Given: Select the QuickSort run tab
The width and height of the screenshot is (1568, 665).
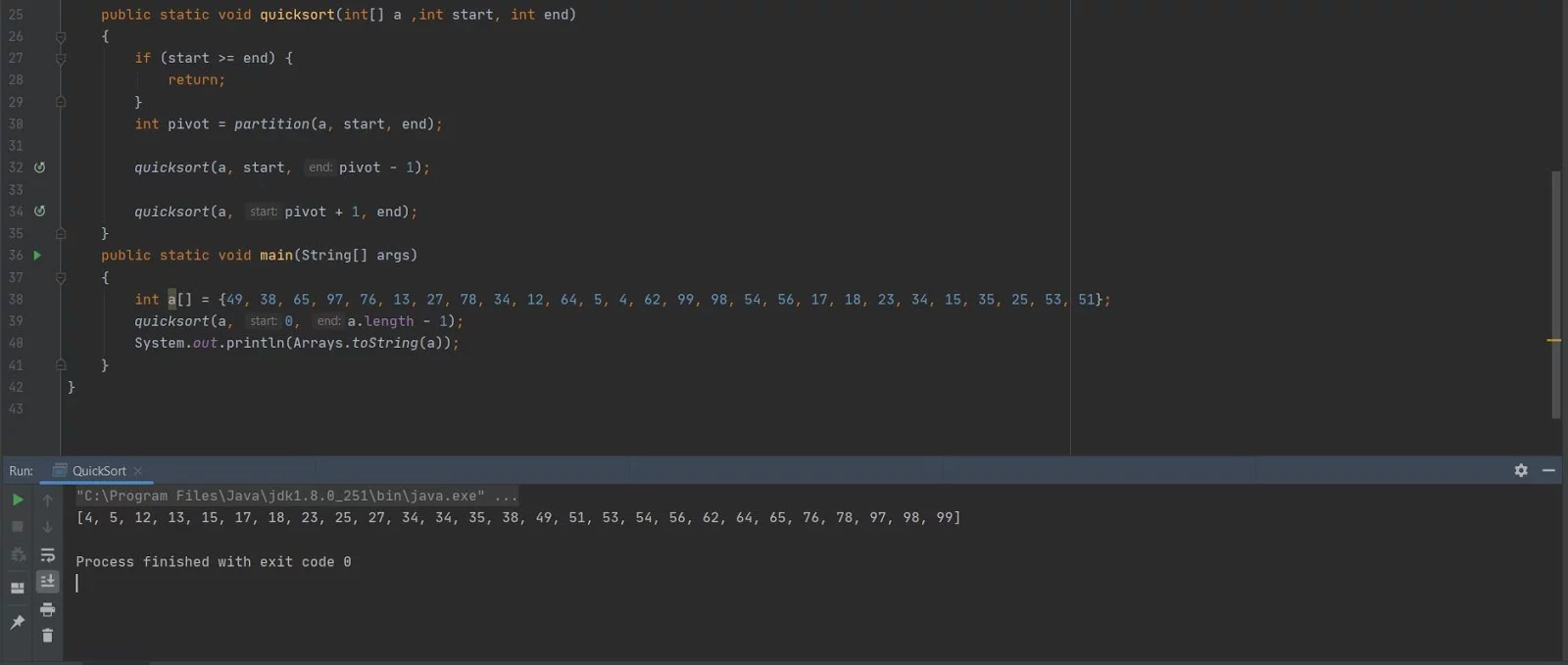Looking at the screenshot, I should pos(99,471).
